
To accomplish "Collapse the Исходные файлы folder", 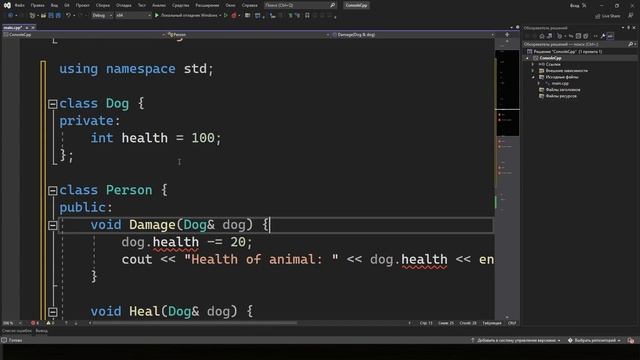I will (533, 77).
